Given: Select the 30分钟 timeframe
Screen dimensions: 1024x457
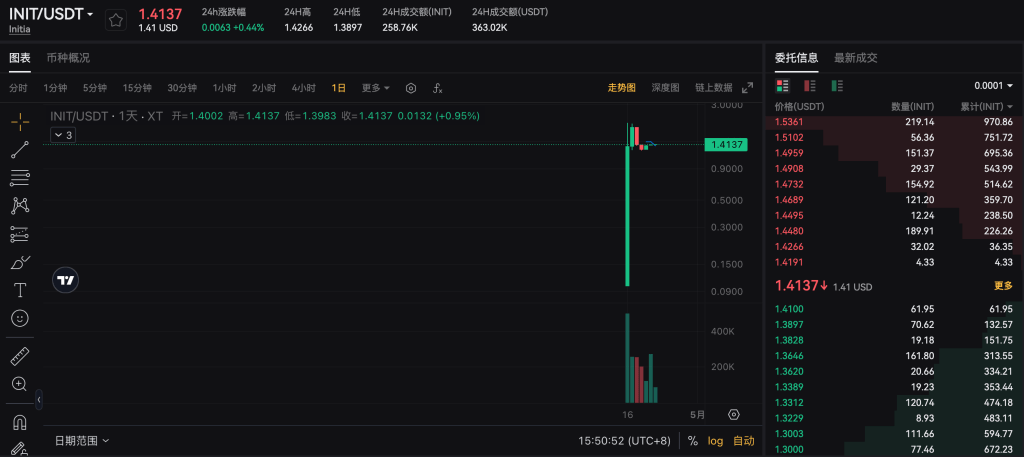Looking at the screenshot, I should point(182,88).
